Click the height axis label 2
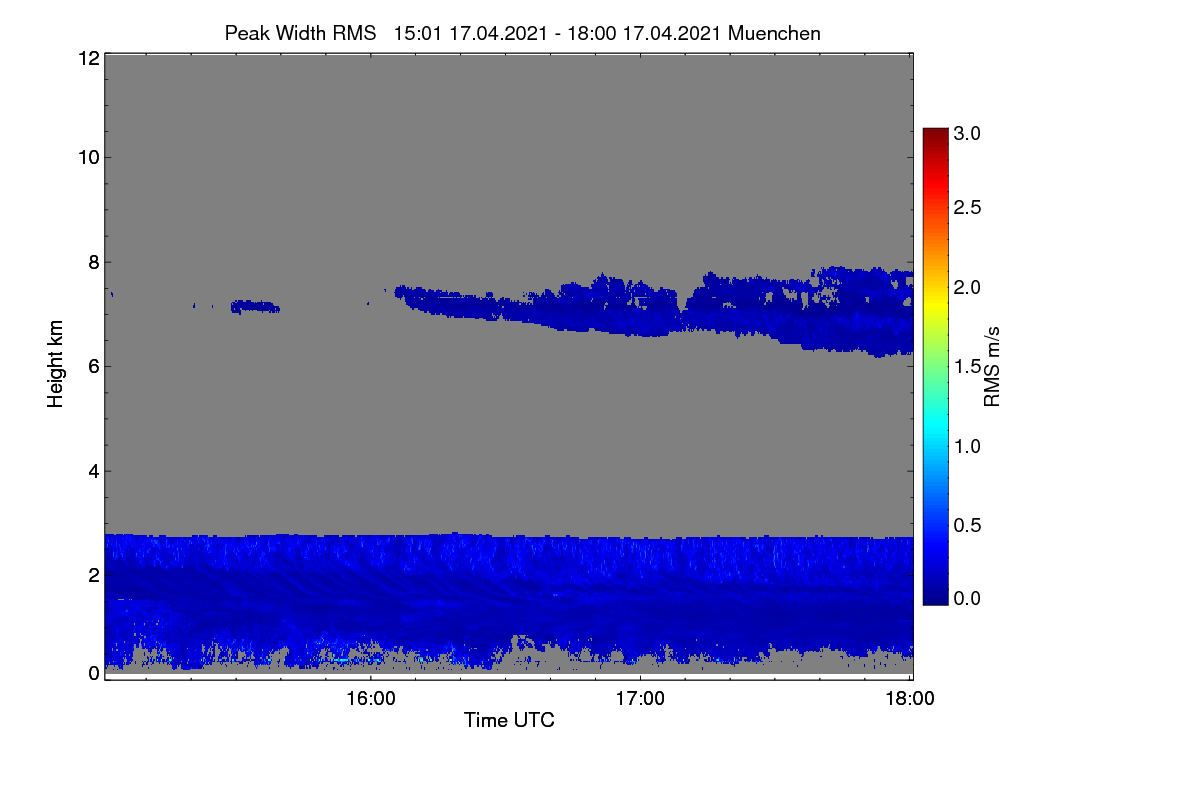The width and height of the screenshot is (1200, 800). tap(93, 575)
